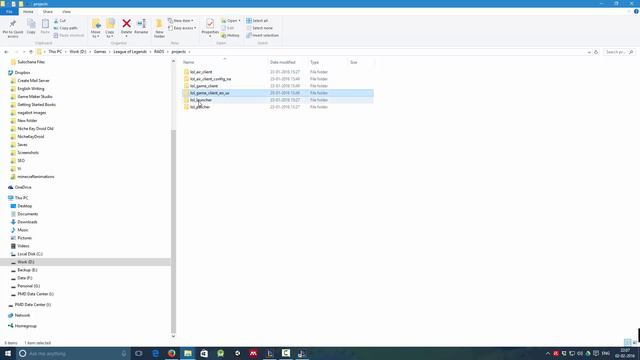
Task: Click Paste shortcut in the ribbon
Action: coord(69,36)
